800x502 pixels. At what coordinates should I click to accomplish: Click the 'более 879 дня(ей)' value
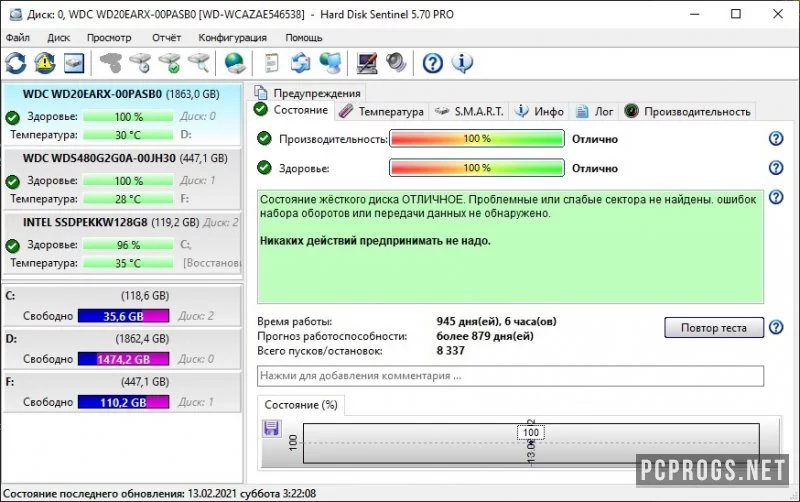pyautogui.click(x=485, y=336)
